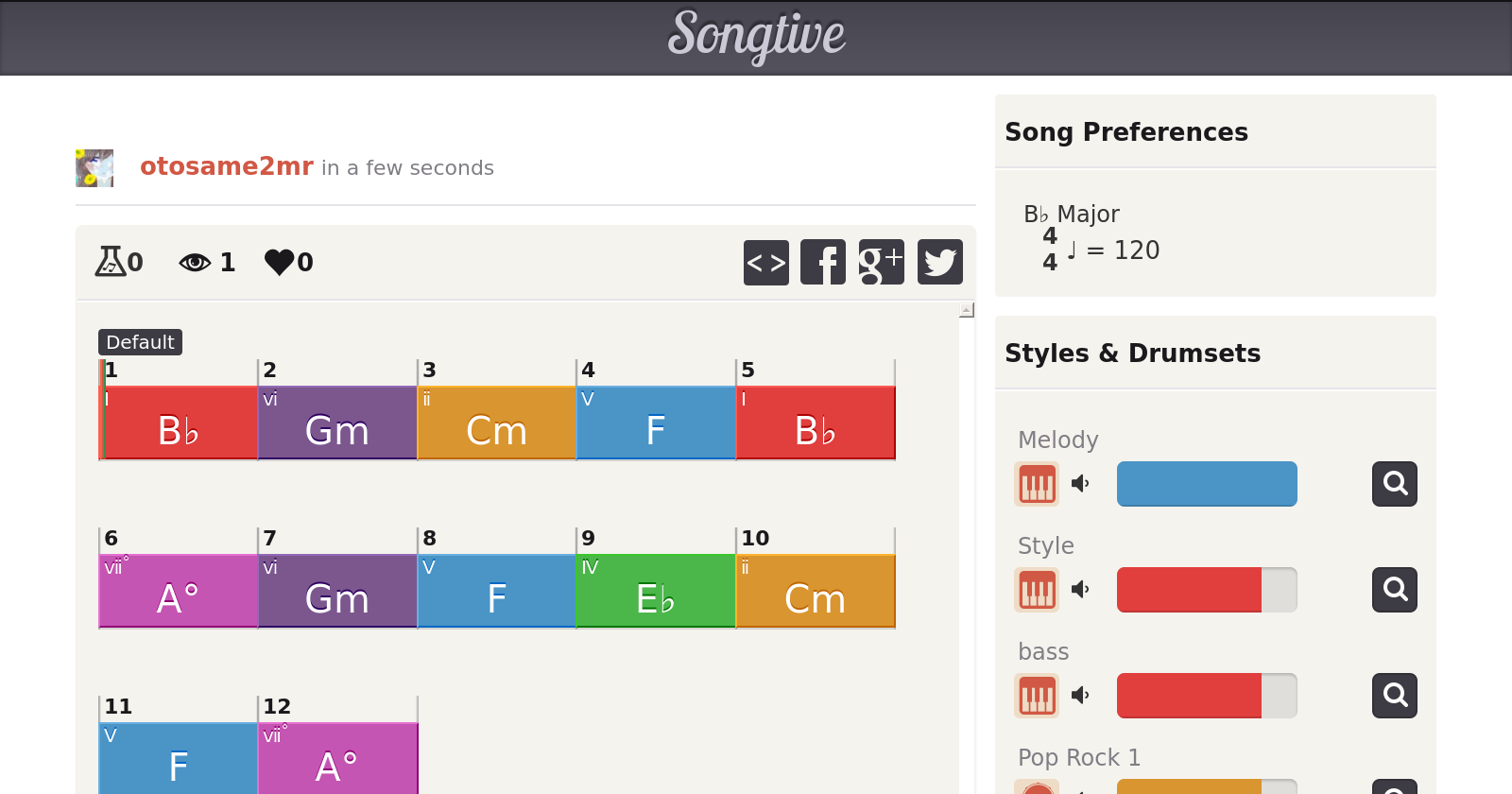Viewport: 1512px width, 794px height.
Task: Share song on Facebook
Action: 823,262
